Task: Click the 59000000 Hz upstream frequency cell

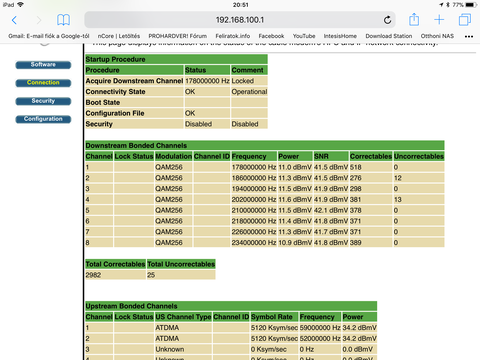Action: pos(320,328)
